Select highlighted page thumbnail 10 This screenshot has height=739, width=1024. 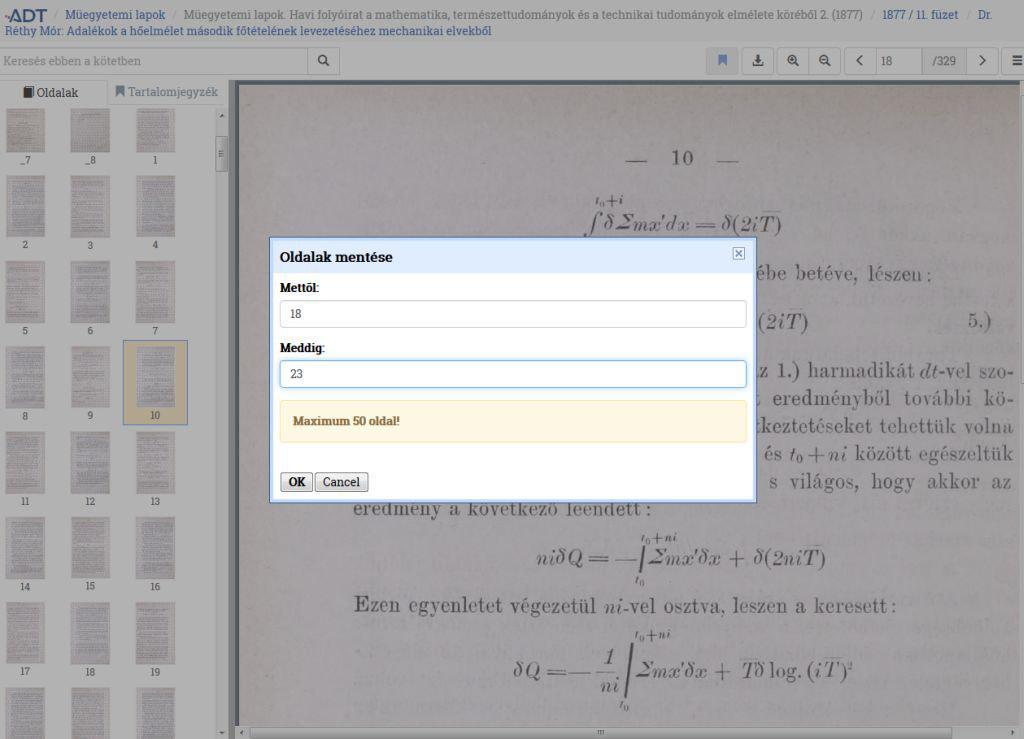pyautogui.click(x=155, y=383)
